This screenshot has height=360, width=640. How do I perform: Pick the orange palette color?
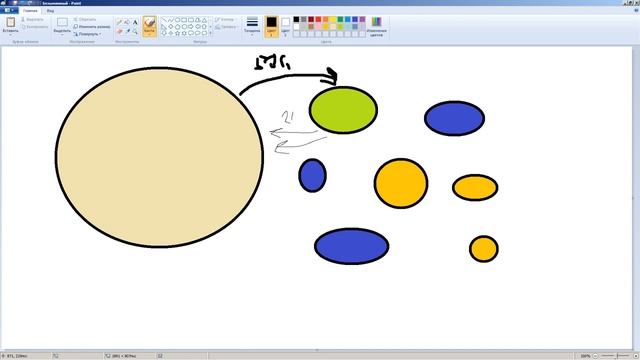click(x=326, y=19)
